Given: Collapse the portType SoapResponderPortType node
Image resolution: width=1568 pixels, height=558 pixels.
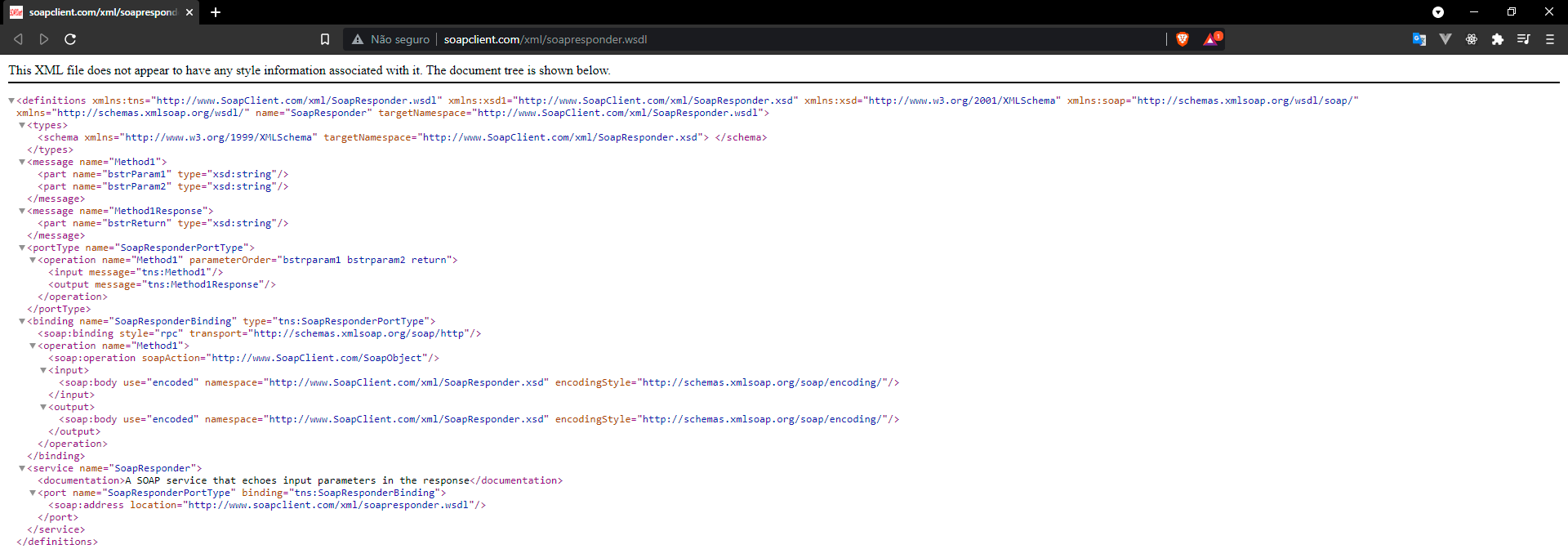Looking at the screenshot, I should [22, 248].
